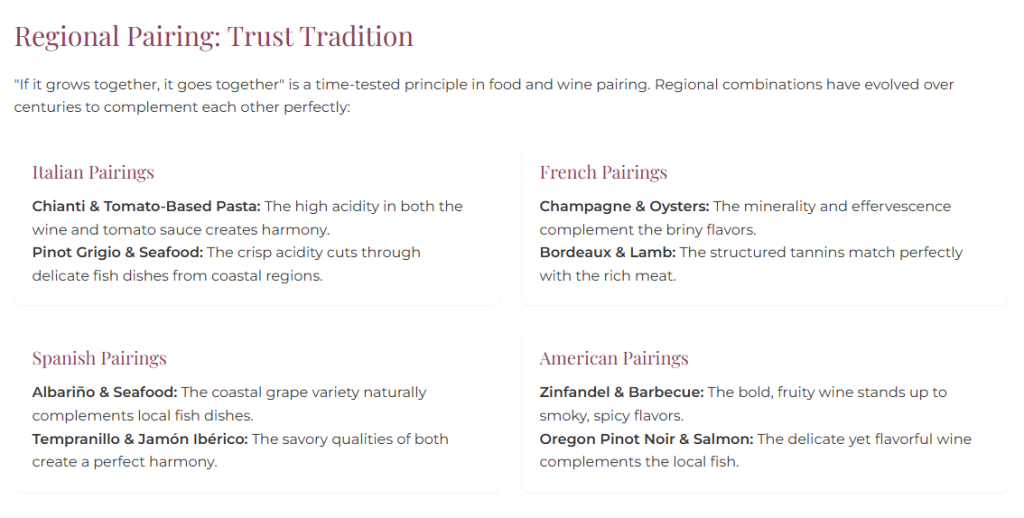Image resolution: width=1024 pixels, height=518 pixels.
Task: Click the text about delicate fish dishes
Action: pyautogui.click(x=177, y=275)
